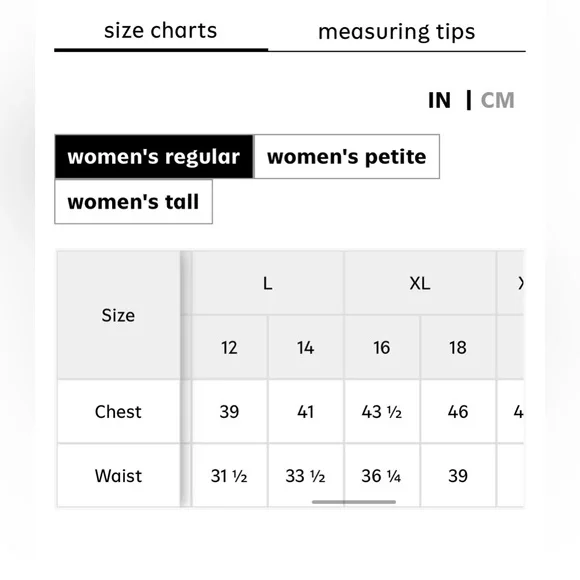Click the size 12 column cell
The image size is (580, 580).
(x=229, y=348)
